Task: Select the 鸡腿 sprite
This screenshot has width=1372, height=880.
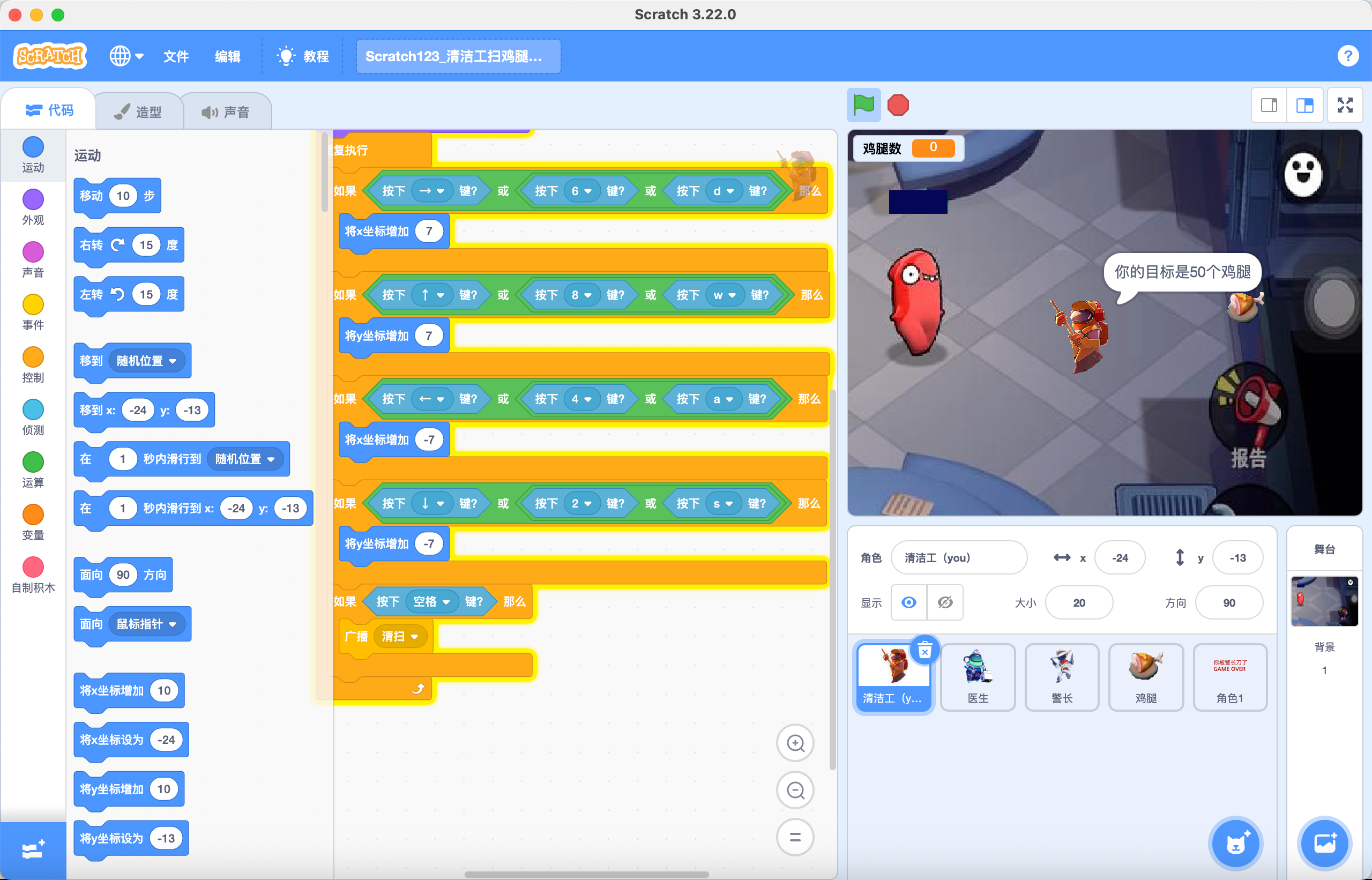Action: point(1146,677)
